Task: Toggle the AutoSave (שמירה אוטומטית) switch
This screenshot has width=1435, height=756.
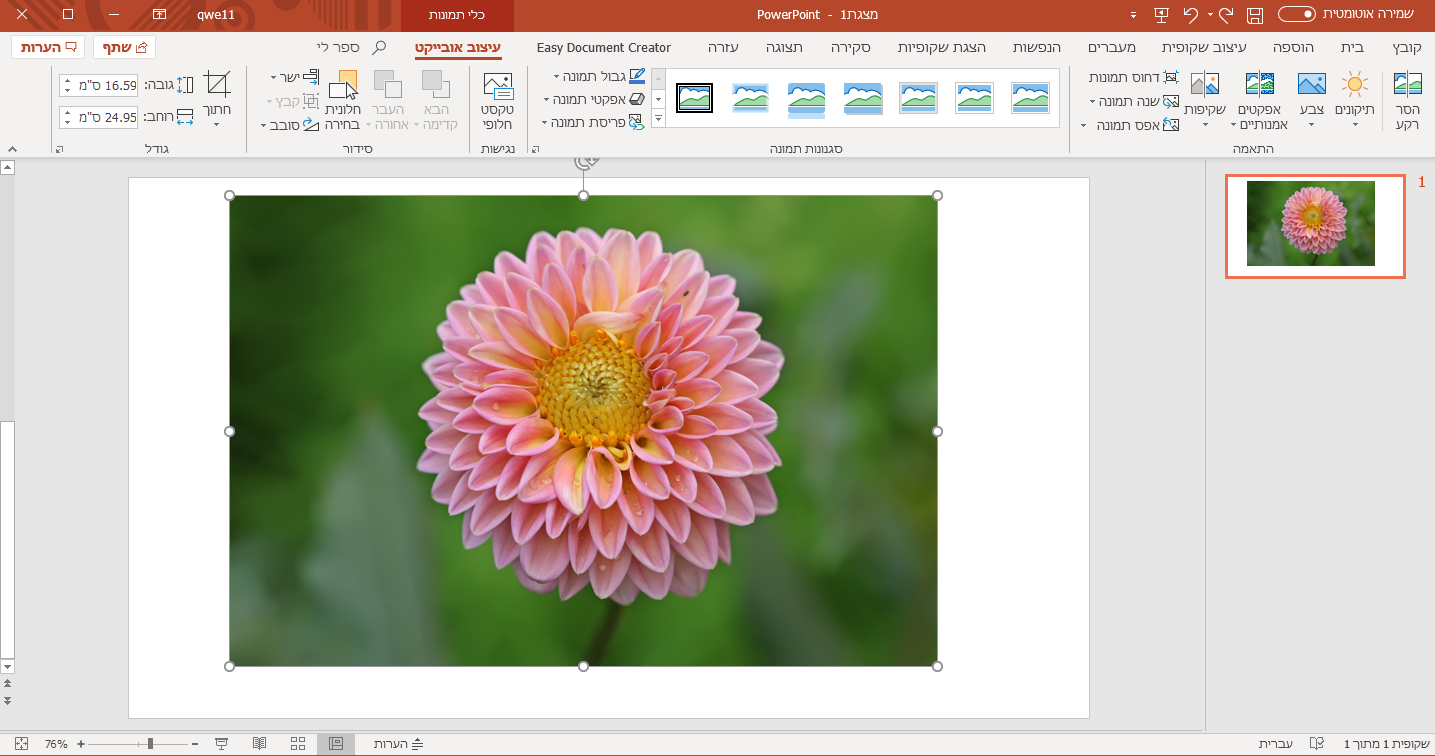Action: [x=1296, y=15]
